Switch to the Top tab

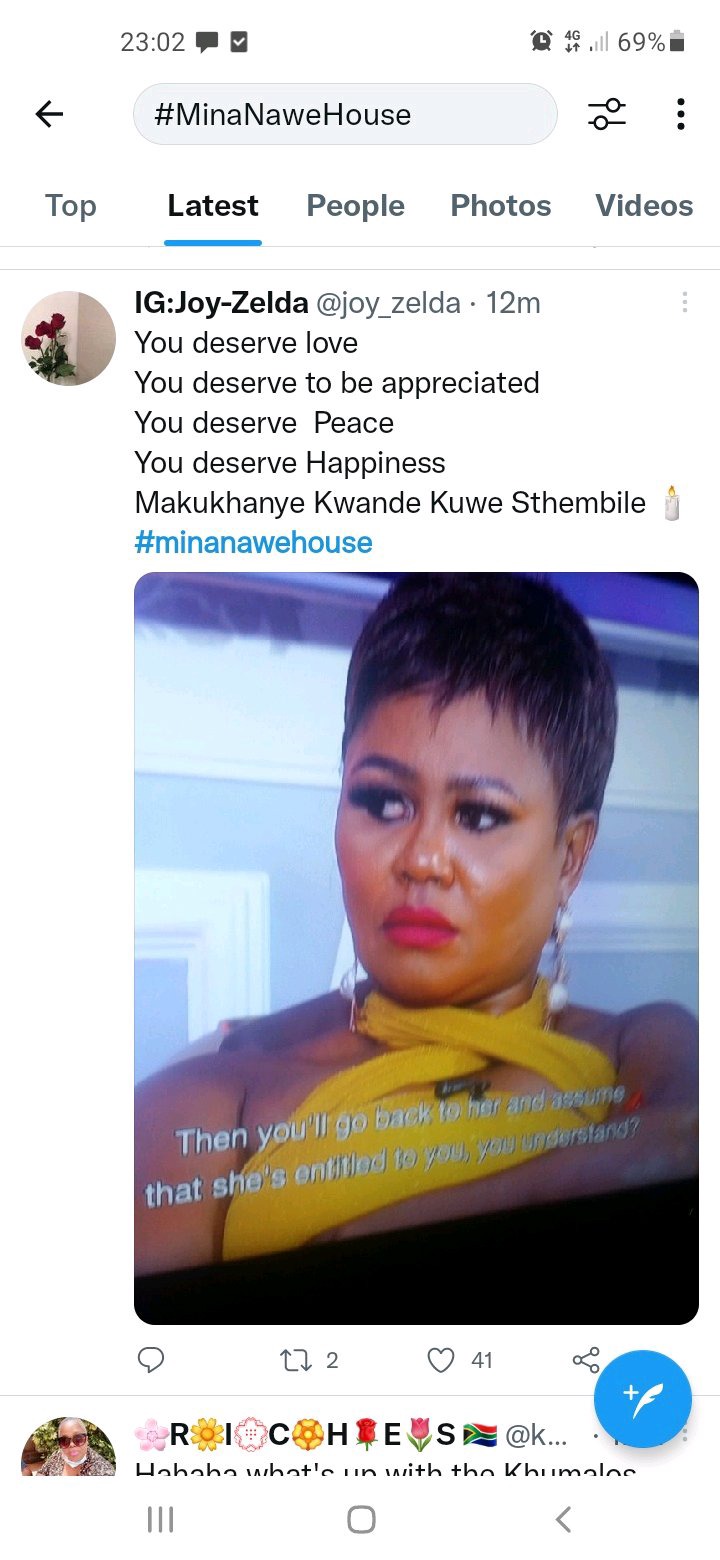point(70,205)
